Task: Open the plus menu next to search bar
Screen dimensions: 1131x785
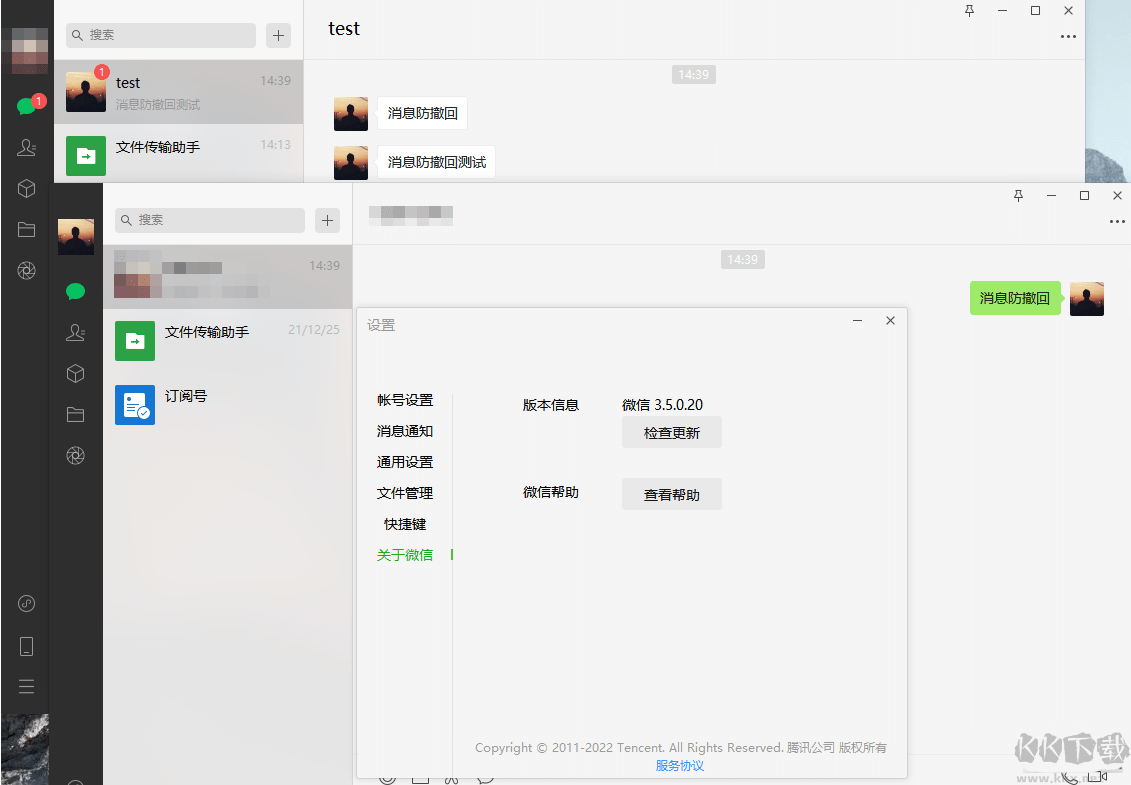Action: pos(278,35)
